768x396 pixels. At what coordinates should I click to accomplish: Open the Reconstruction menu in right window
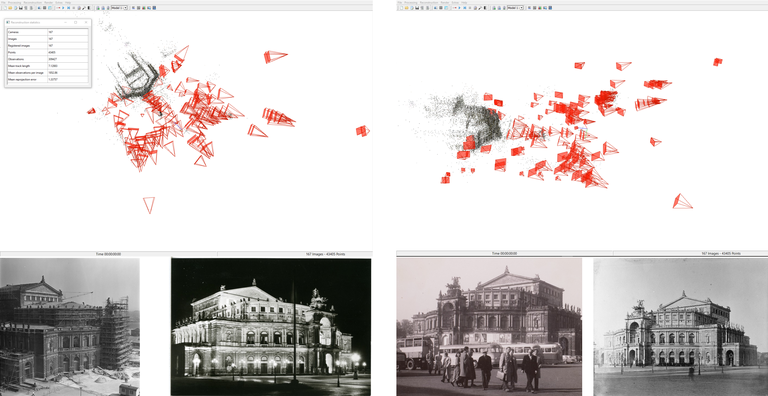429,2
